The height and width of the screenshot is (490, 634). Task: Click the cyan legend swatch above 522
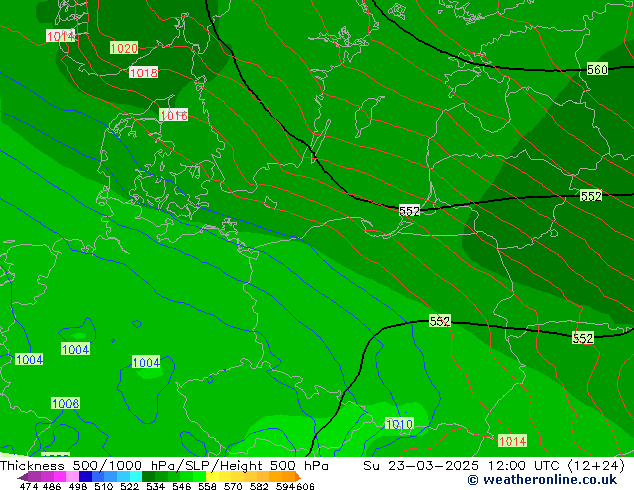136,476
